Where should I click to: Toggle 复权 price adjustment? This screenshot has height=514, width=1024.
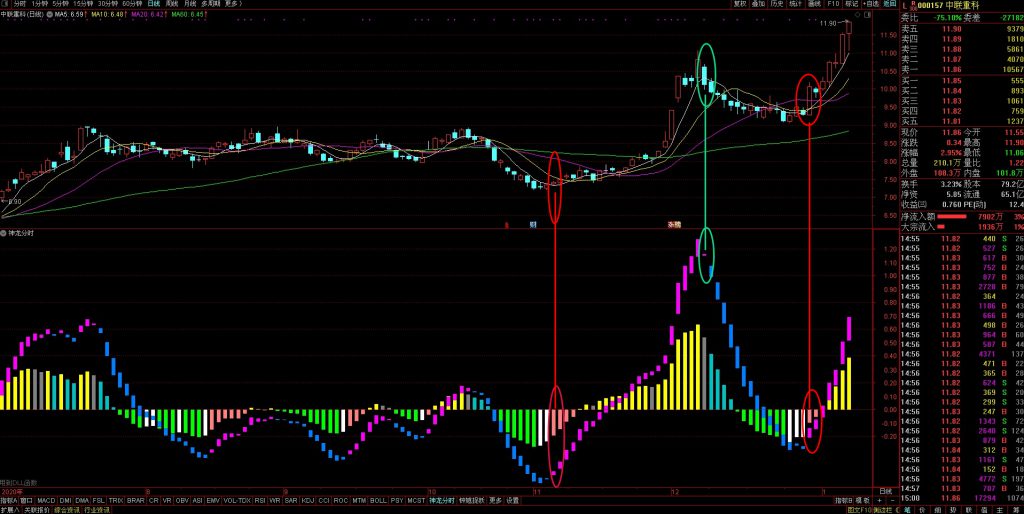pos(740,4)
